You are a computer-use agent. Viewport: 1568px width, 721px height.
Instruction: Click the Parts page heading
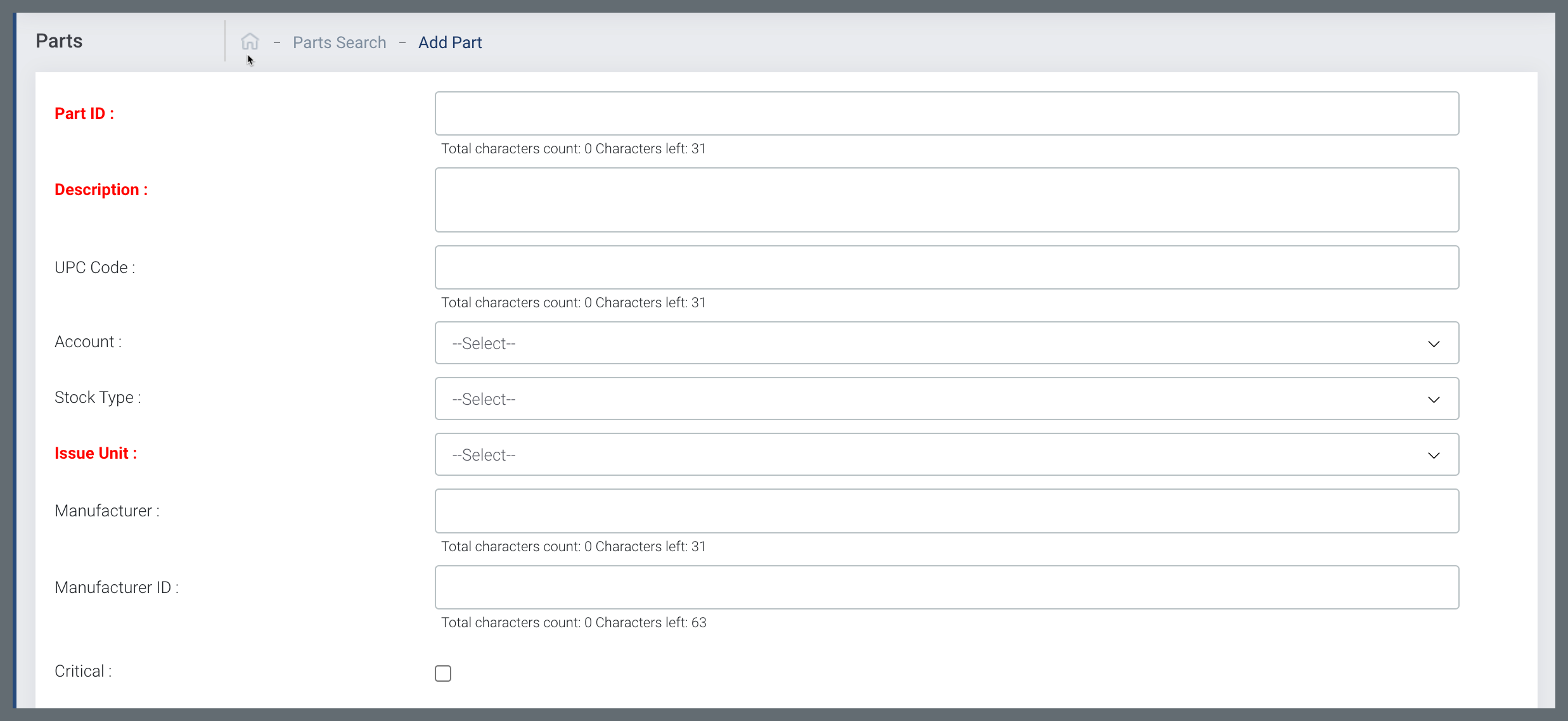click(x=59, y=41)
